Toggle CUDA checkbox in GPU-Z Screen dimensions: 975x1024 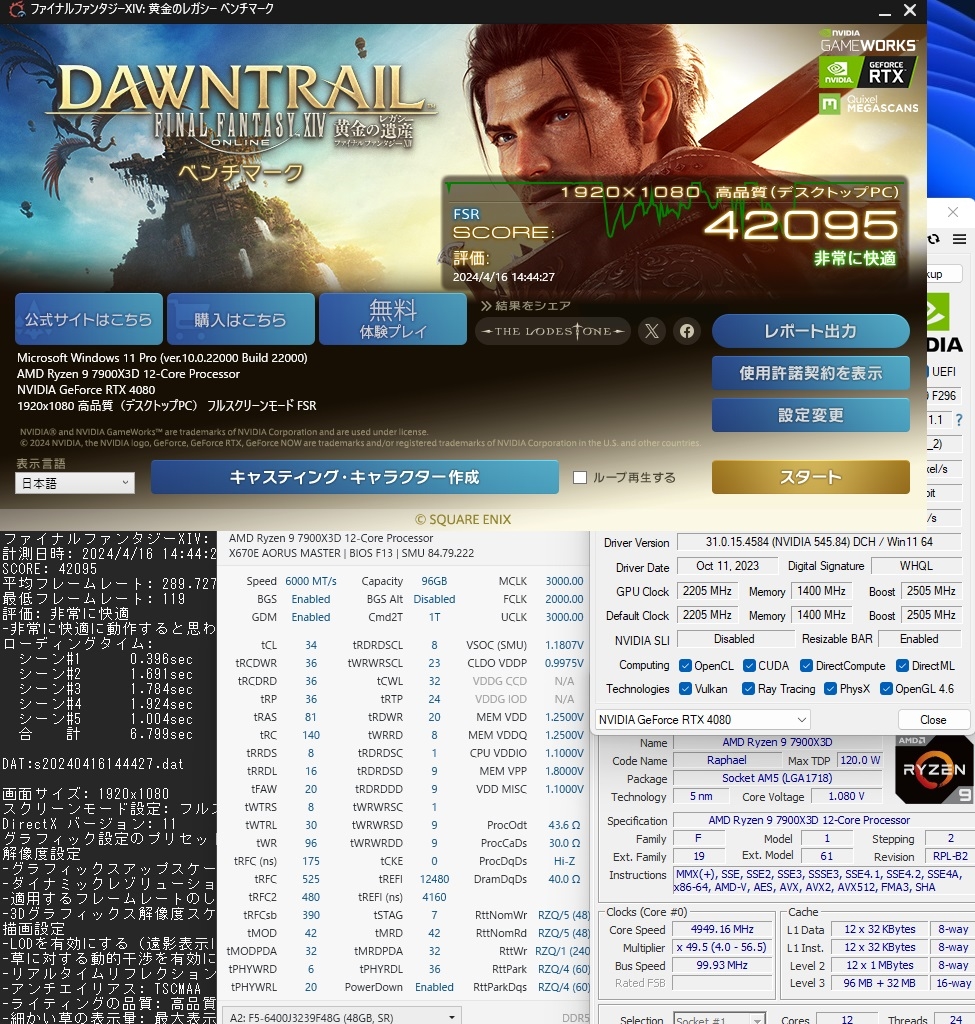pyautogui.click(x=749, y=665)
